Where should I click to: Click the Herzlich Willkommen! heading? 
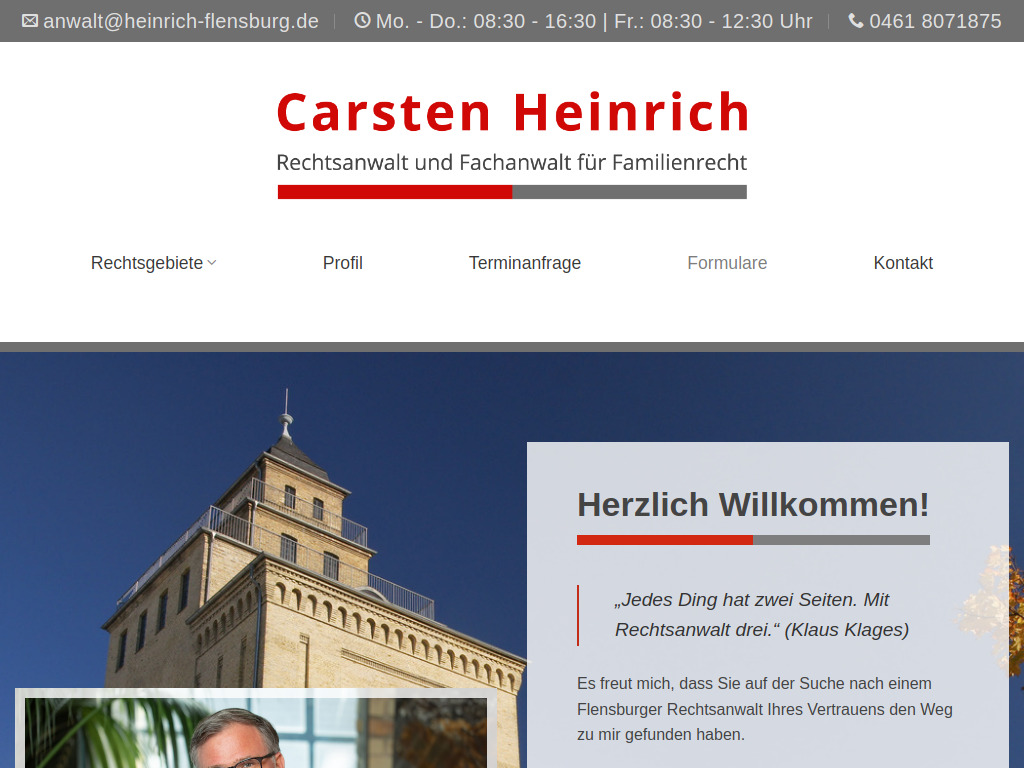pos(753,505)
